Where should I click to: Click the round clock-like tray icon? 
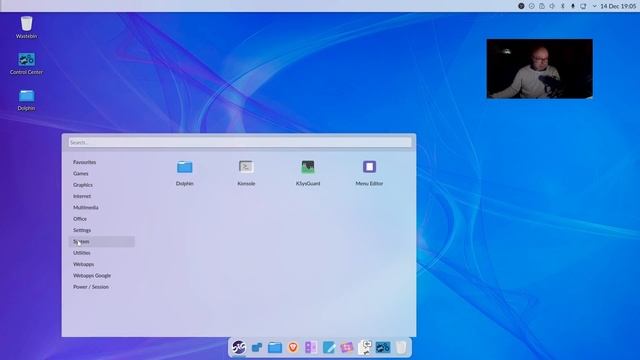pyautogui.click(x=531, y=6)
